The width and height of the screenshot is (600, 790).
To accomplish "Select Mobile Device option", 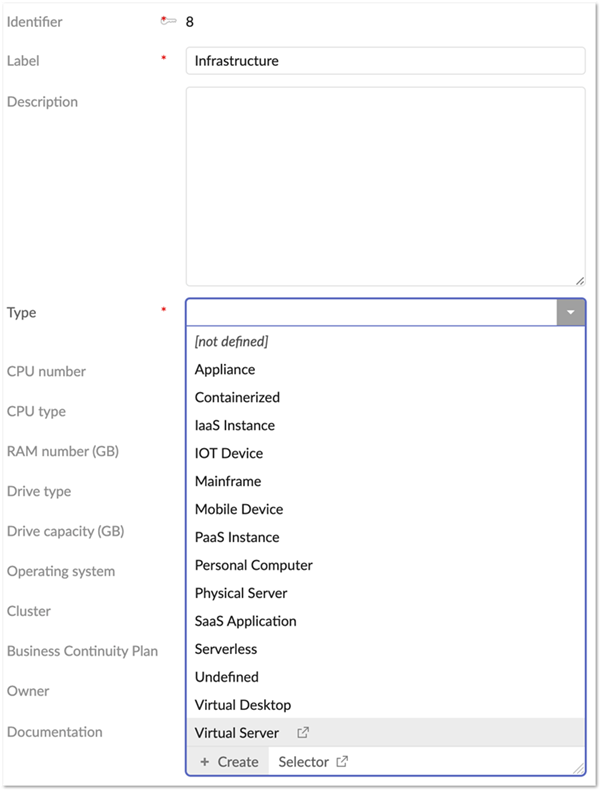I will click(239, 509).
